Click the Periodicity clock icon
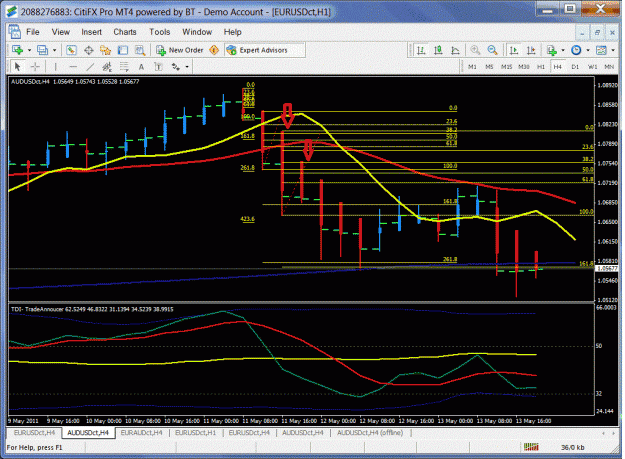Image resolution: width=625 pixels, height=459 pixels. (576, 50)
